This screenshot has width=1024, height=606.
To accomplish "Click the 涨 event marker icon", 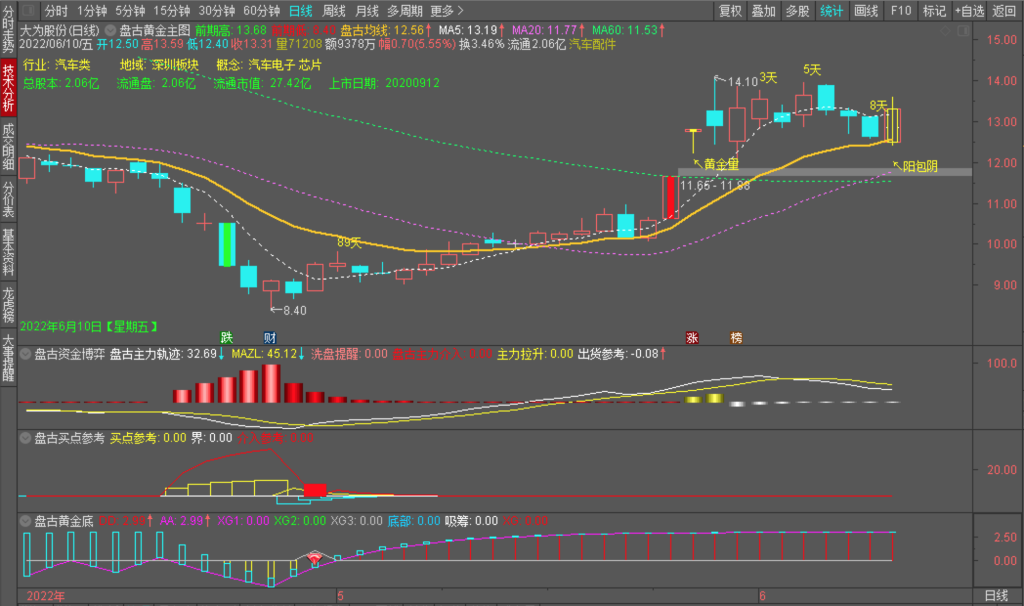I will pos(691,337).
